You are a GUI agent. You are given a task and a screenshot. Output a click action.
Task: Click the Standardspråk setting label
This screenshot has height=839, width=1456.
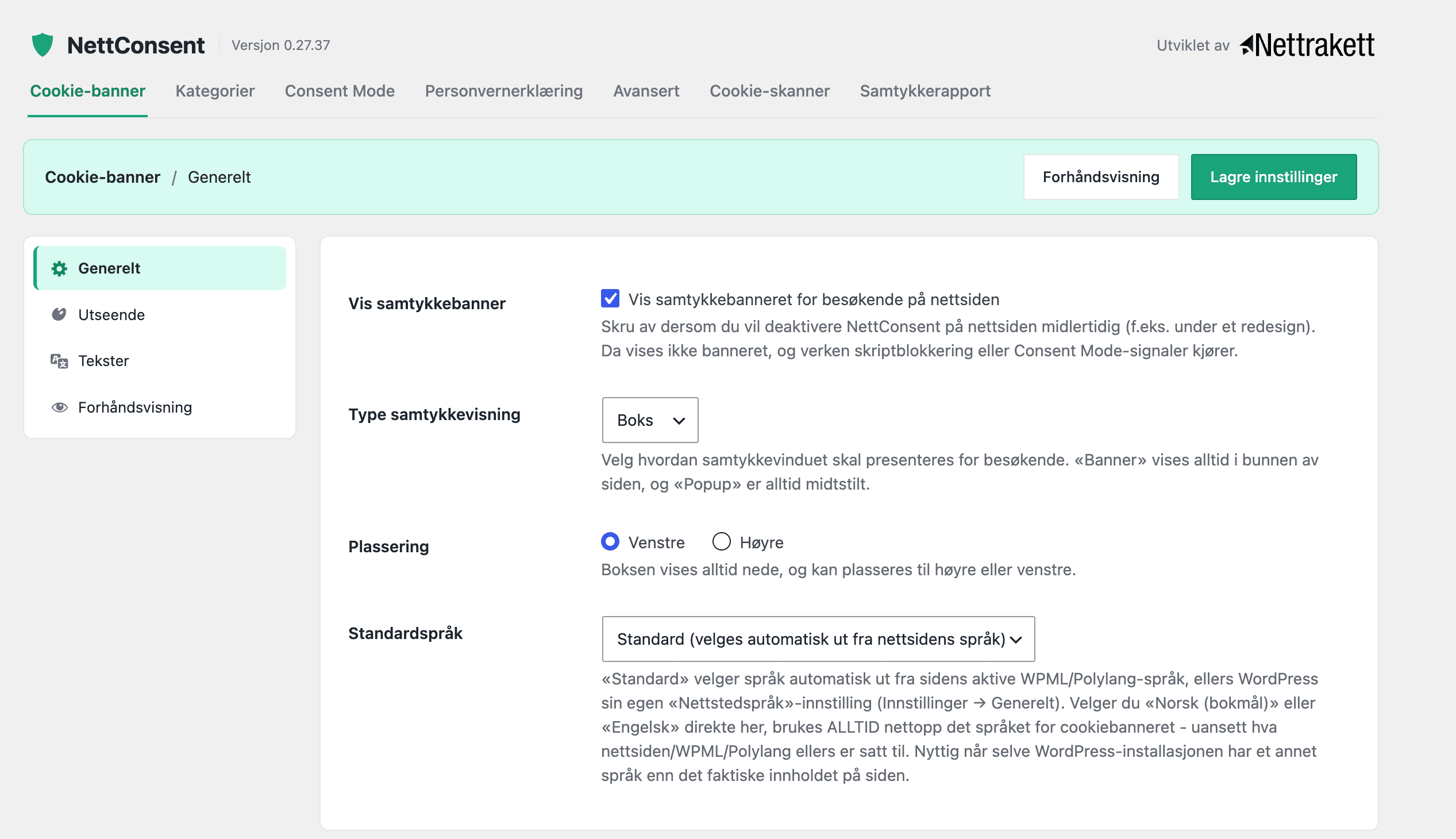coord(405,633)
